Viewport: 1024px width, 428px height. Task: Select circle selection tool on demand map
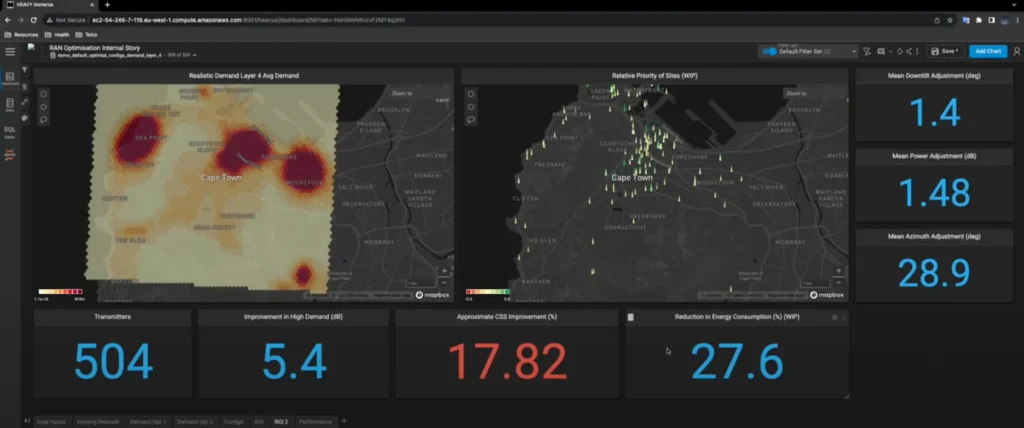(x=43, y=93)
